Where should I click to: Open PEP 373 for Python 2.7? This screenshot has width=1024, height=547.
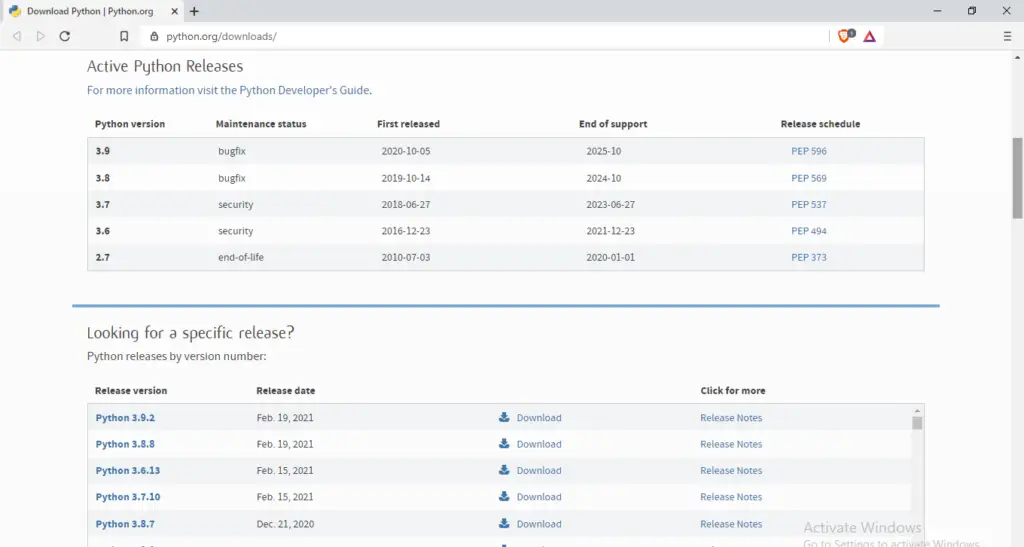tap(808, 257)
